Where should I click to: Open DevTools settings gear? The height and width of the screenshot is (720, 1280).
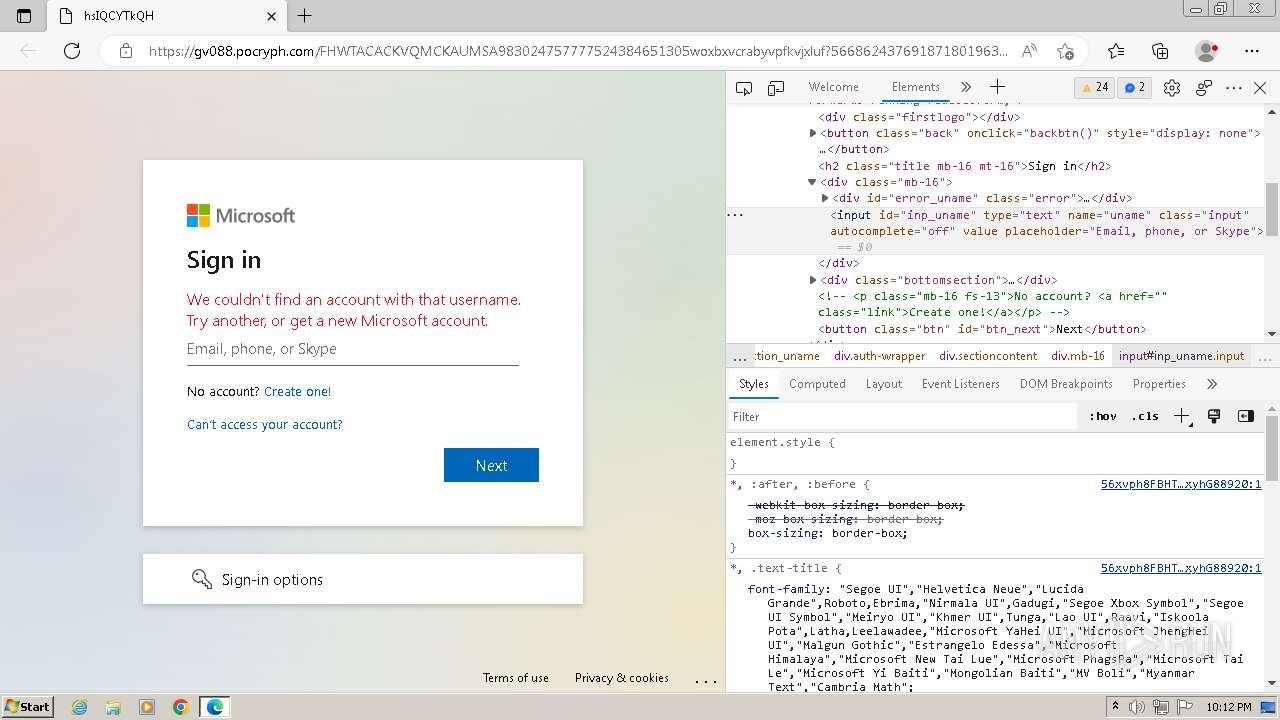[x=1172, y=88]
